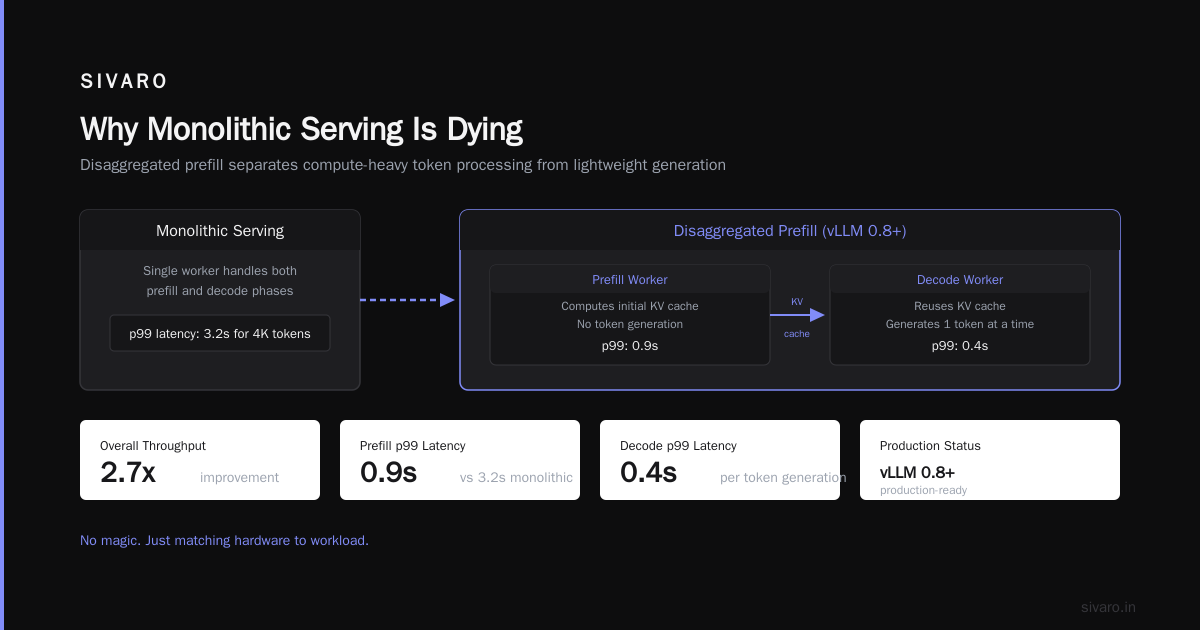
Task: Open the sivaro.in link
Action: click(x=1108, y=607)
